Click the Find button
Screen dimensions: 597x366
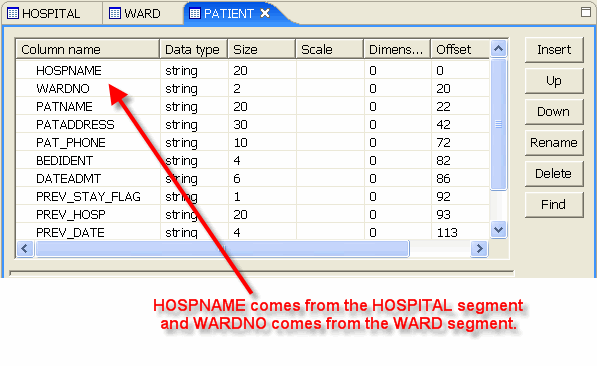(554, 205)
